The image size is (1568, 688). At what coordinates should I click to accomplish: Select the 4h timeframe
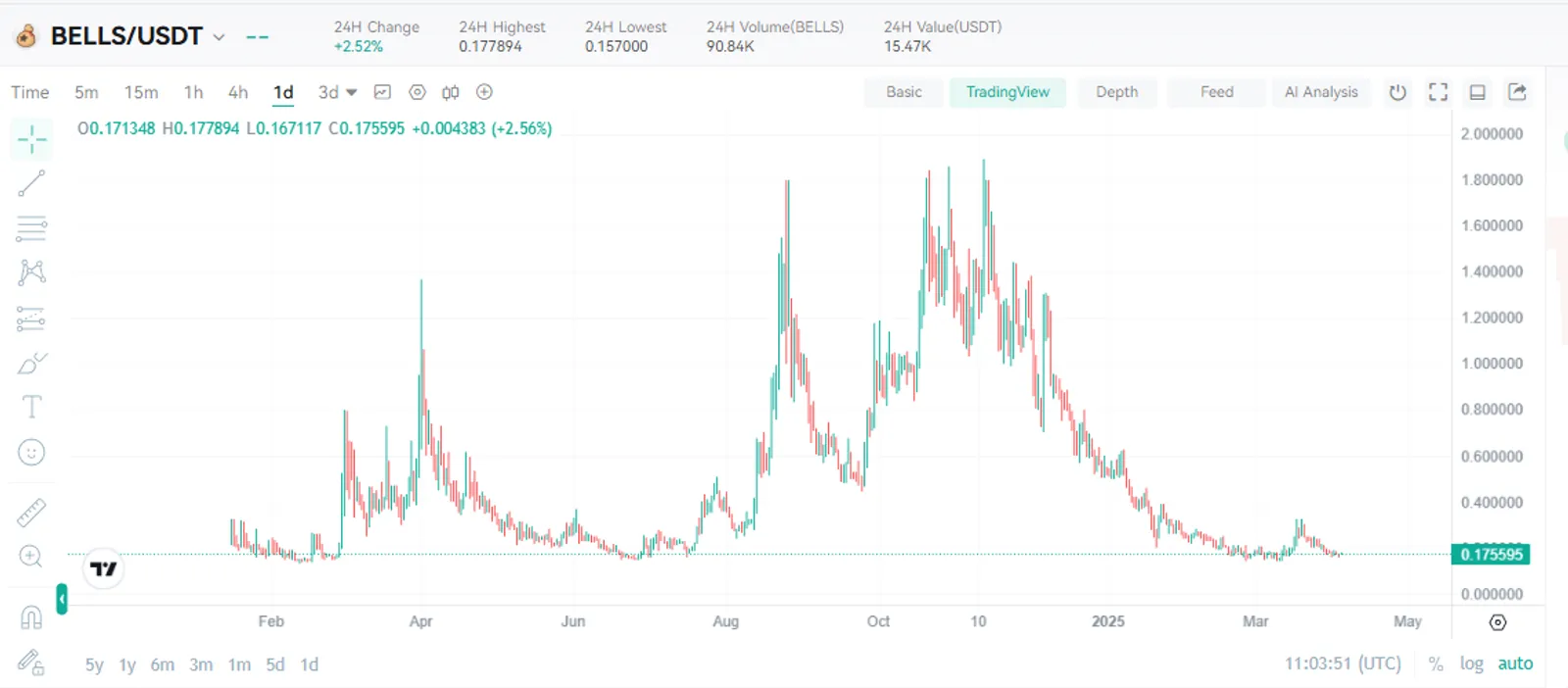[x=238, y=92]
